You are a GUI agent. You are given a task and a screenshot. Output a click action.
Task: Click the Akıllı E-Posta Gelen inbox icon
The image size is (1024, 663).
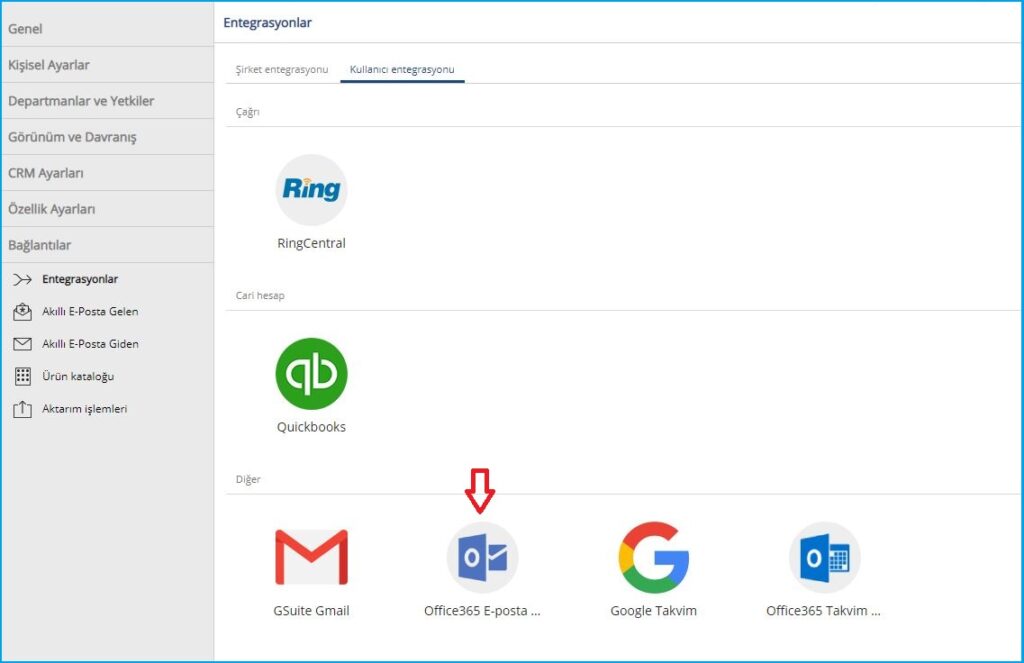[x=22, y=312]
